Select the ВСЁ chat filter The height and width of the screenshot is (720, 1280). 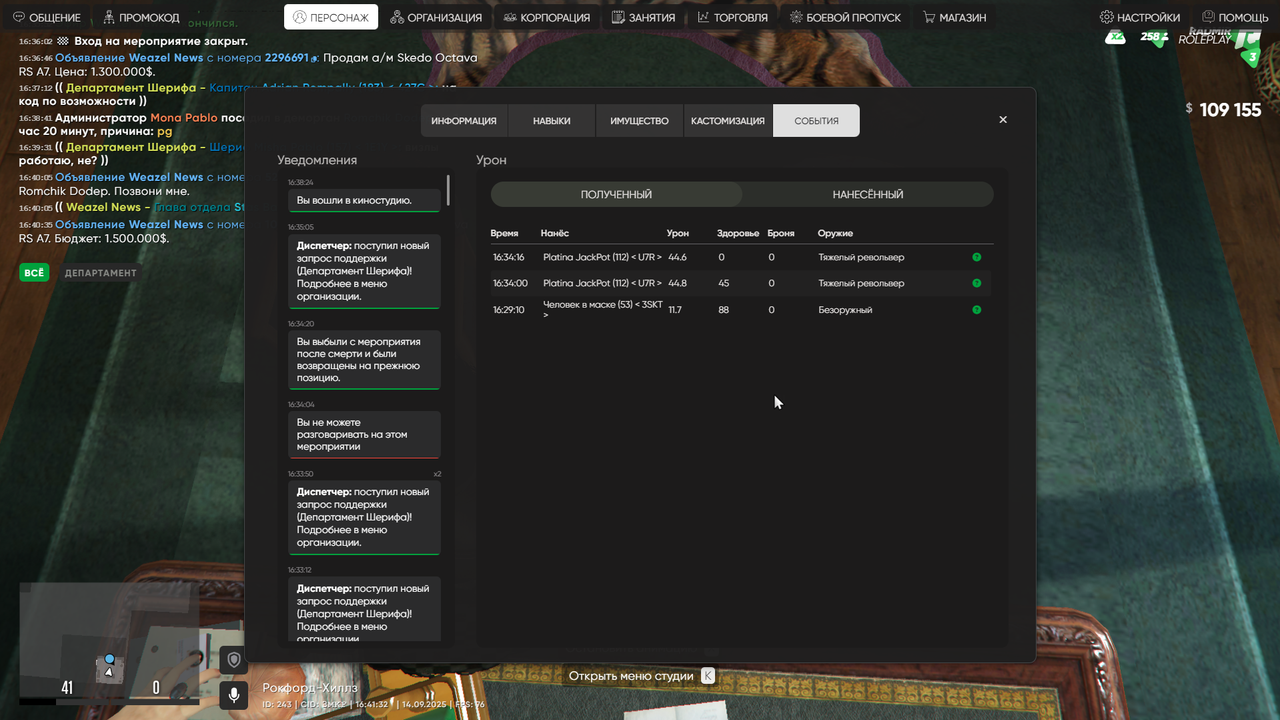point(34,272)
